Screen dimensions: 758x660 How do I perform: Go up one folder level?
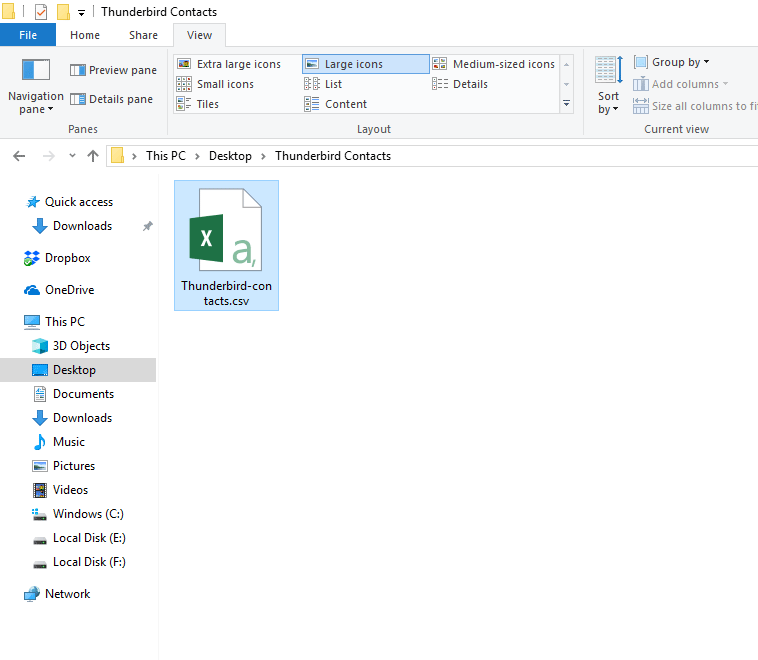(x=93, y=156)
